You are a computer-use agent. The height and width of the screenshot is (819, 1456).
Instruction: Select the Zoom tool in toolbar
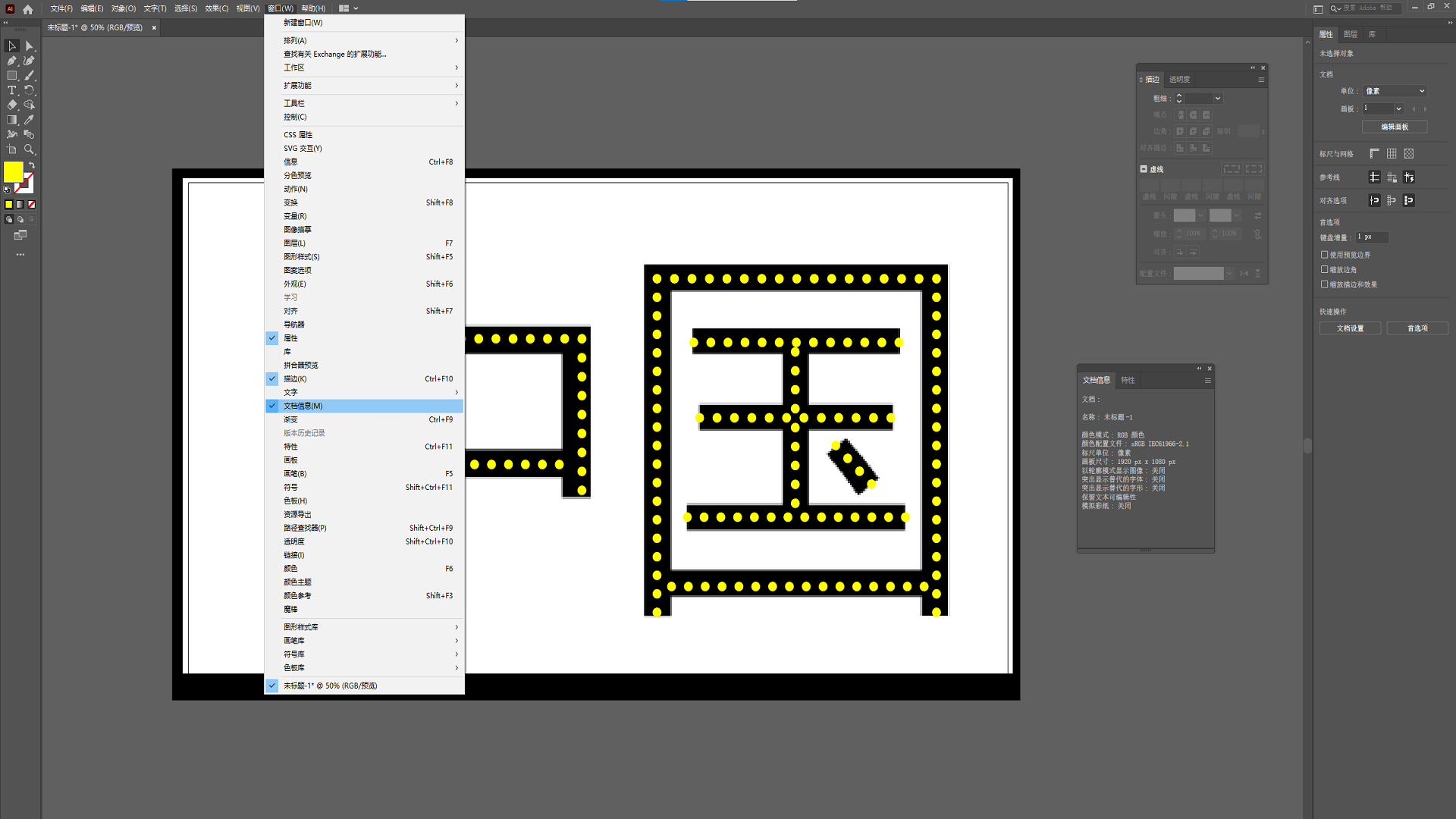click(x=30, y=149)
